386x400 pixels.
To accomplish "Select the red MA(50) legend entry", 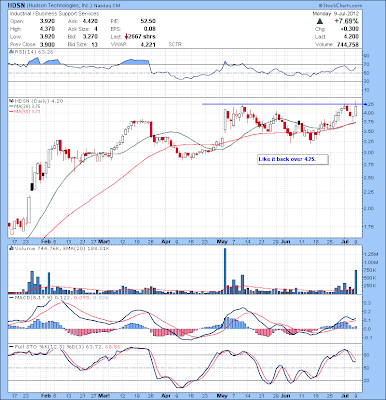I will pyautogui.click(x=24, y=111).
